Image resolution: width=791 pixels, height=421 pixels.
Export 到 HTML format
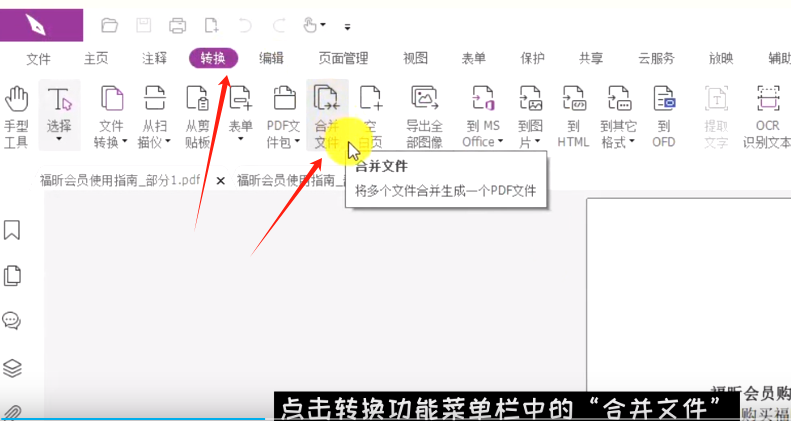573,116
